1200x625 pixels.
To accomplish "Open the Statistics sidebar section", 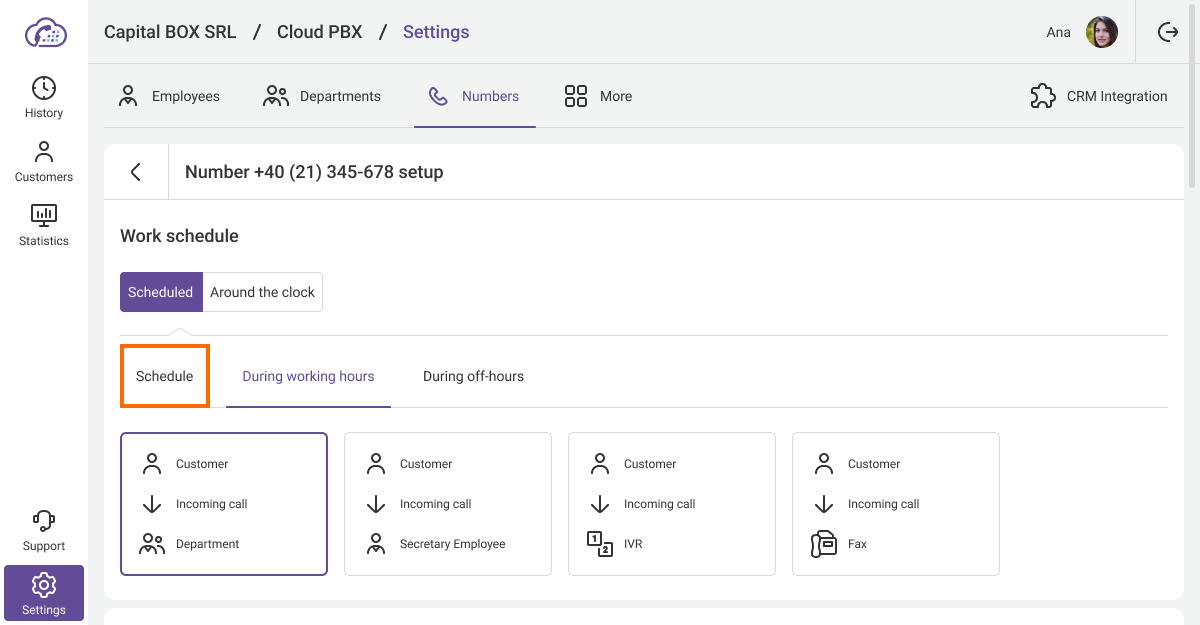I will pos(44,225).
